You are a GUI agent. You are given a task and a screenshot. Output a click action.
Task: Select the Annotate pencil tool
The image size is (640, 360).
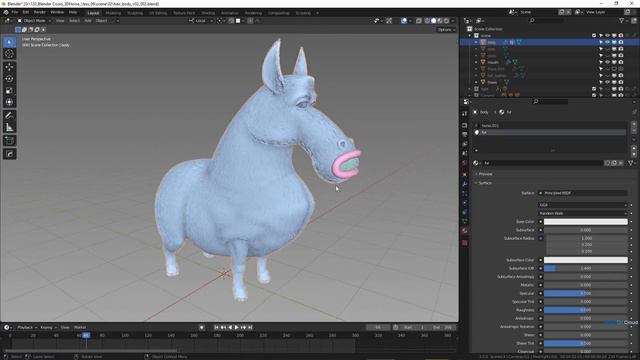9,116
